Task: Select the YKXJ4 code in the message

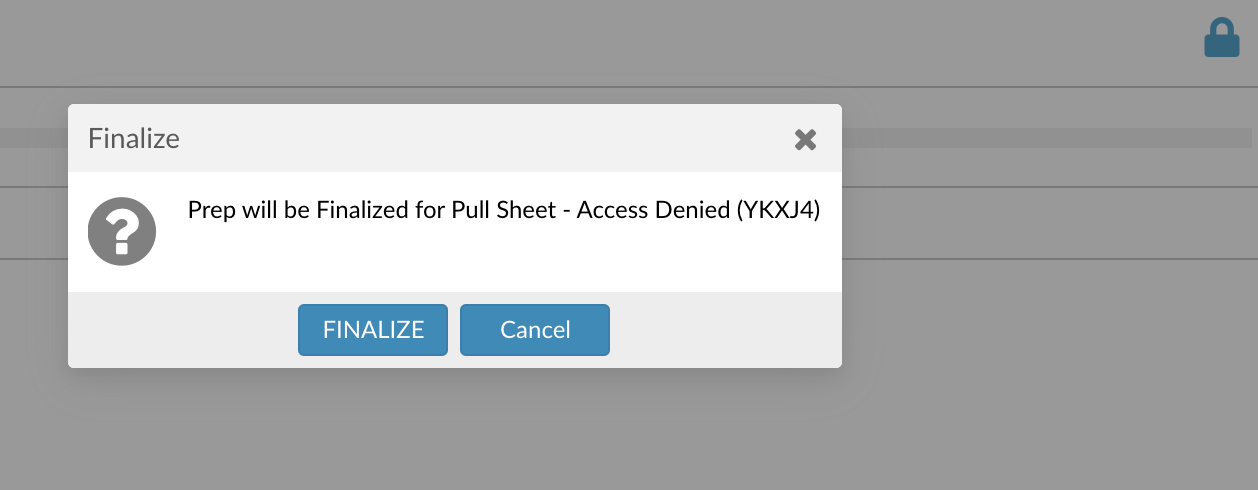Action: [778, 211]
